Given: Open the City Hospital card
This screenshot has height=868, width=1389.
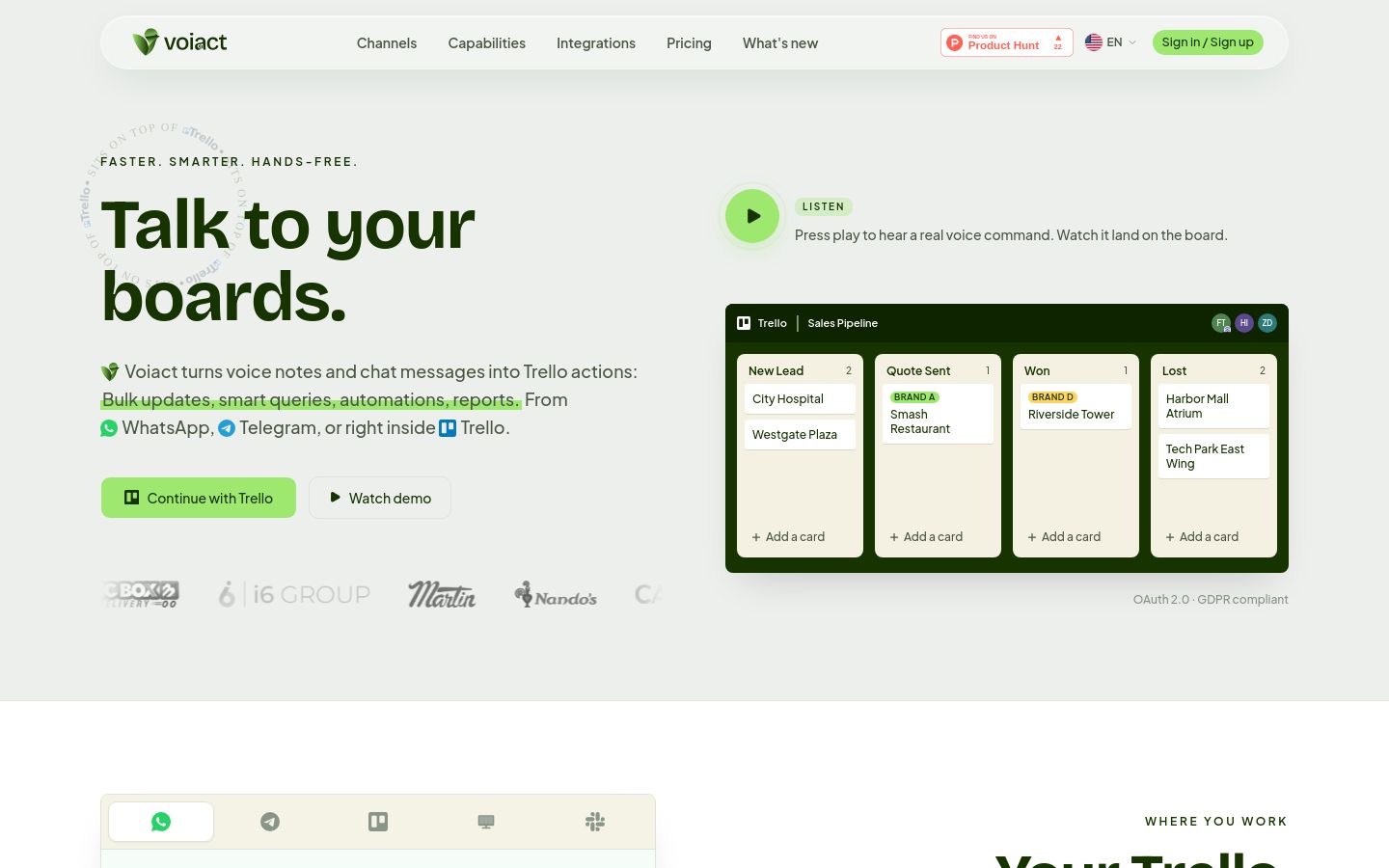Looking at the screenshot, I should point(800,399).
